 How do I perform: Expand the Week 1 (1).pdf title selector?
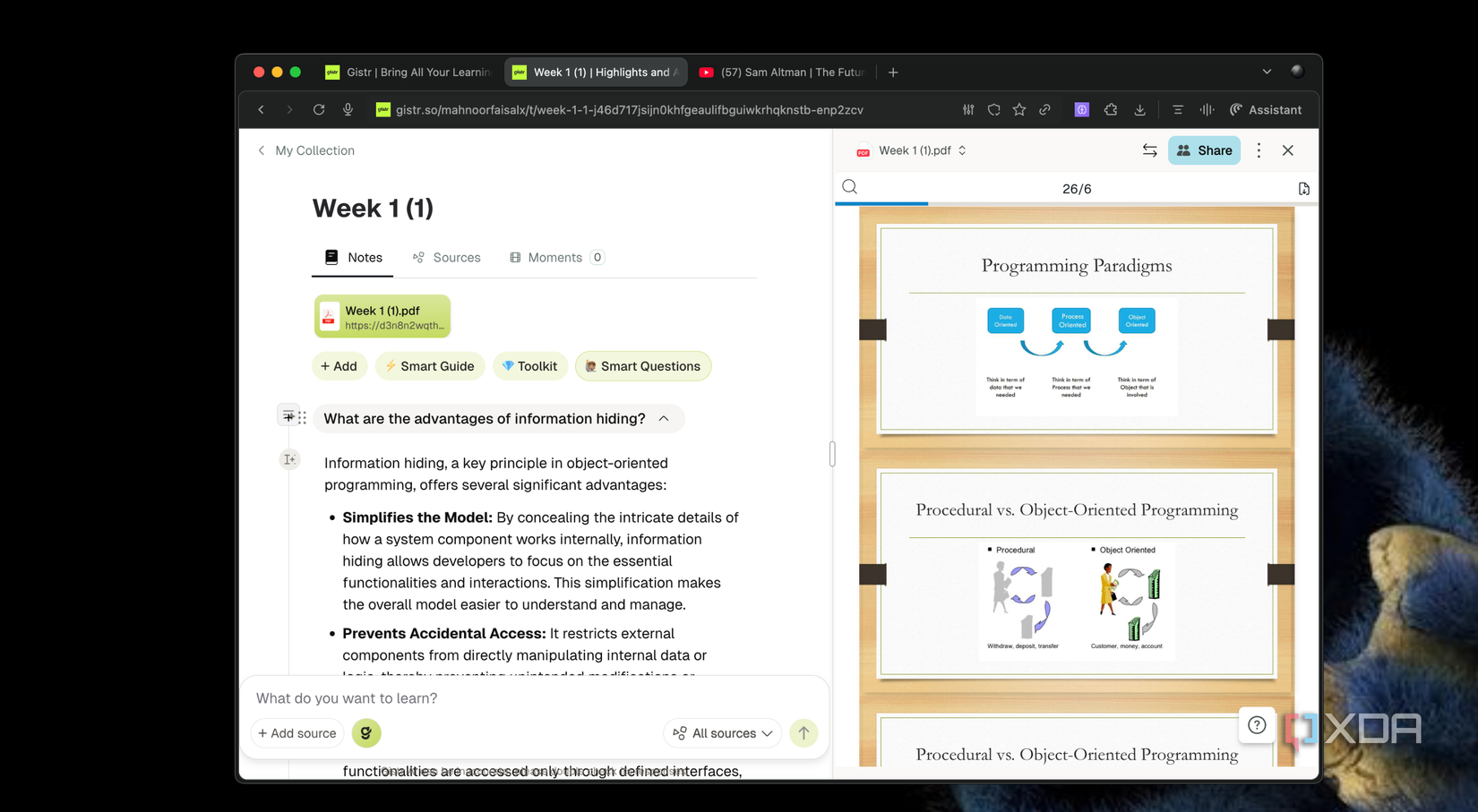[961, 150]
